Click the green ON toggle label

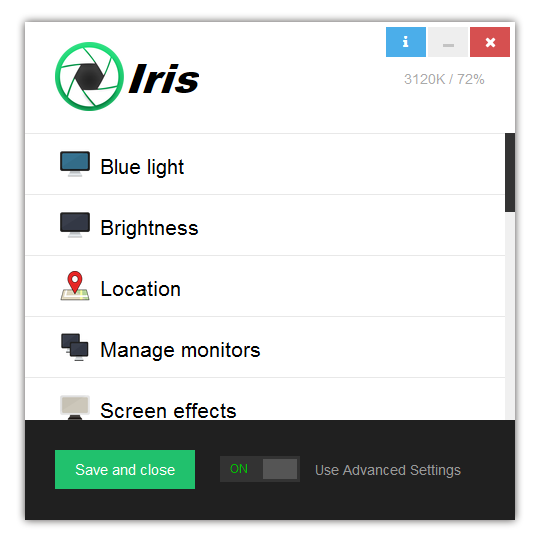[x=239, y=469]
